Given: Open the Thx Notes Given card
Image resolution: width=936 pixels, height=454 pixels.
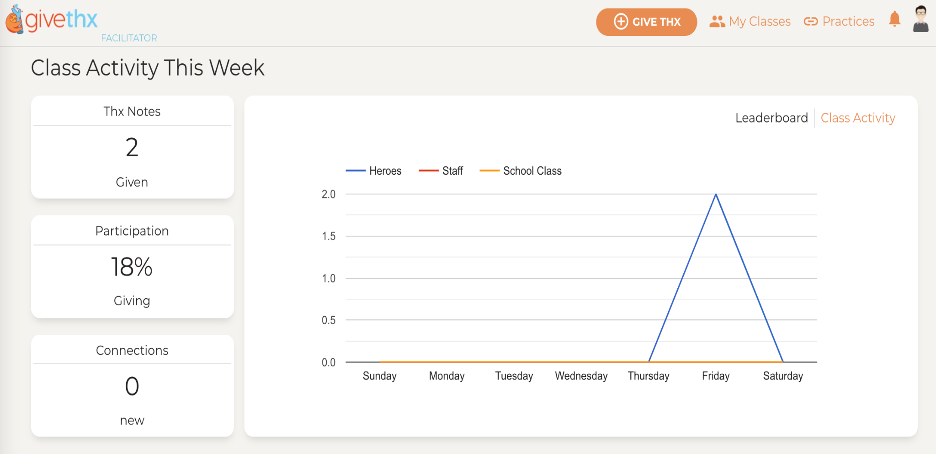Looking at the screenshot, I should pos(132,147).
